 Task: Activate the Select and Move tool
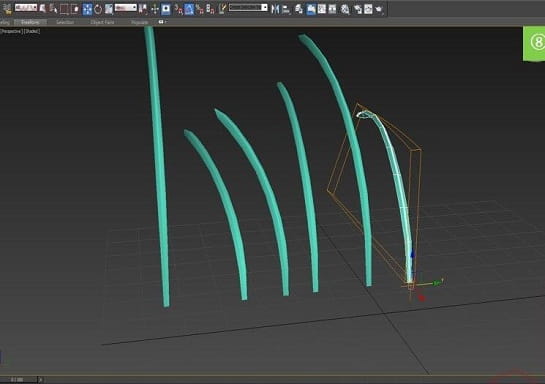(x=87, y=9)
